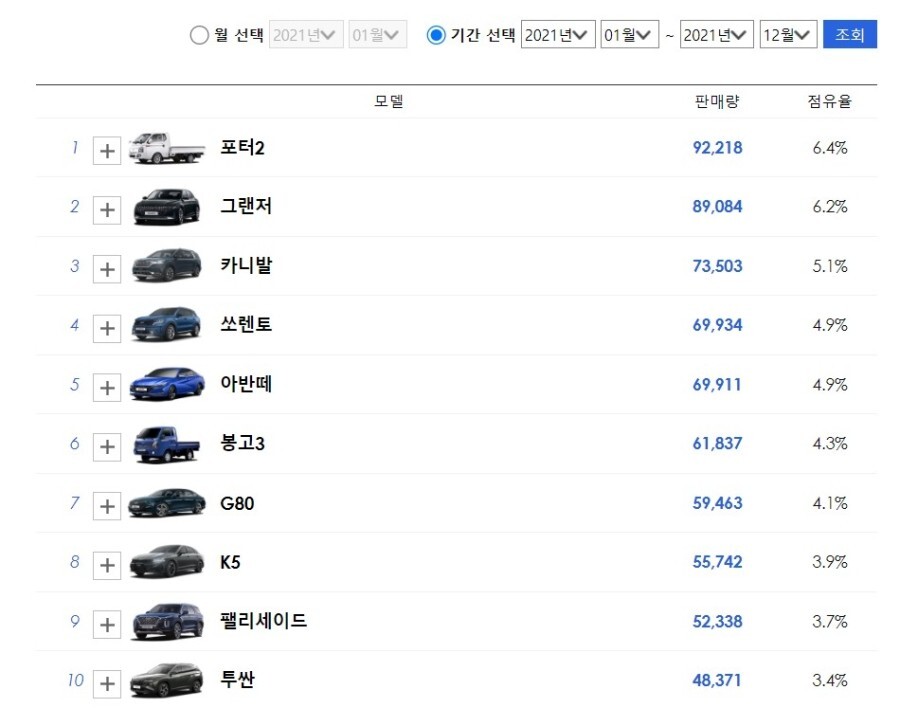Click sales figure 69,934

[x=717, y=326]
